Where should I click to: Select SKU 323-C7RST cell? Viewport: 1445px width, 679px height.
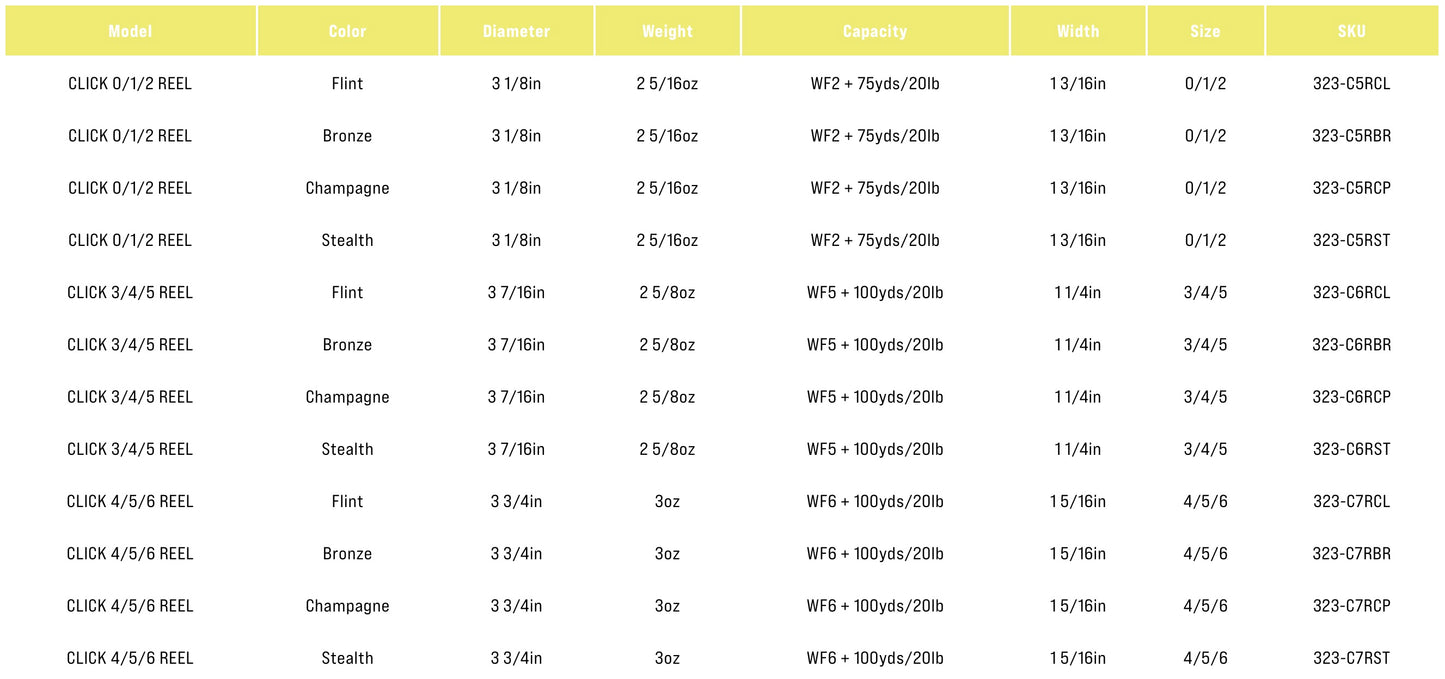tap(1351, 658)
